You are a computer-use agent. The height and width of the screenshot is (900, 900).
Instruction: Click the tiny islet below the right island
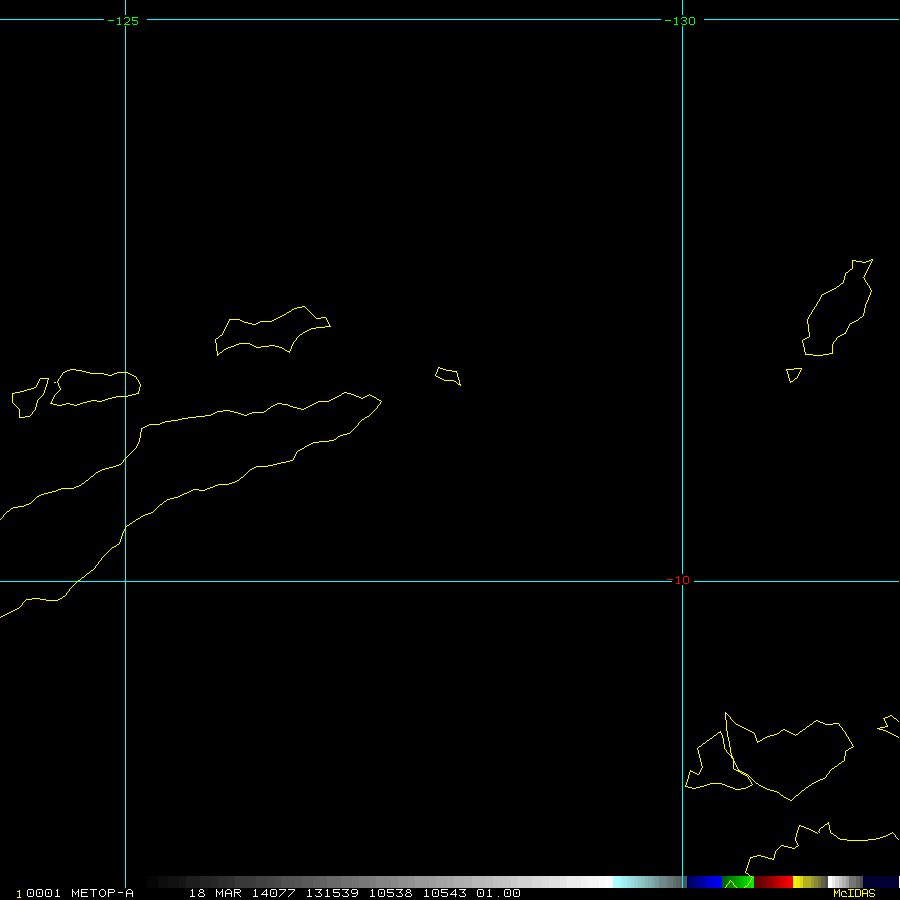pyautogui.click(x=793, y=374)
